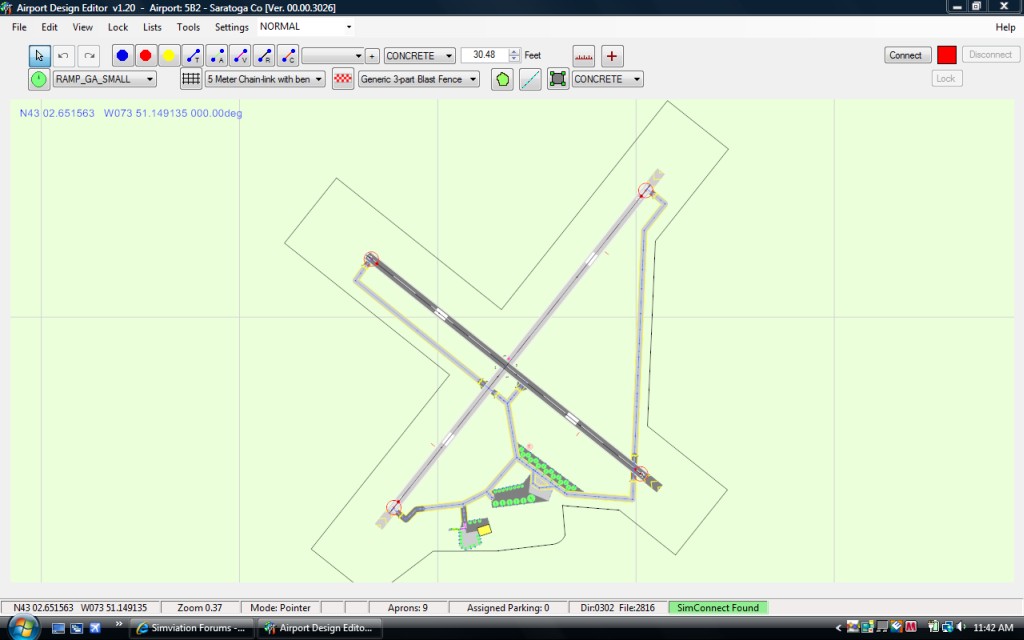
Task: Open the RAMP_GA_SMALL parking type dropdown
Action: tap(104, 79)
